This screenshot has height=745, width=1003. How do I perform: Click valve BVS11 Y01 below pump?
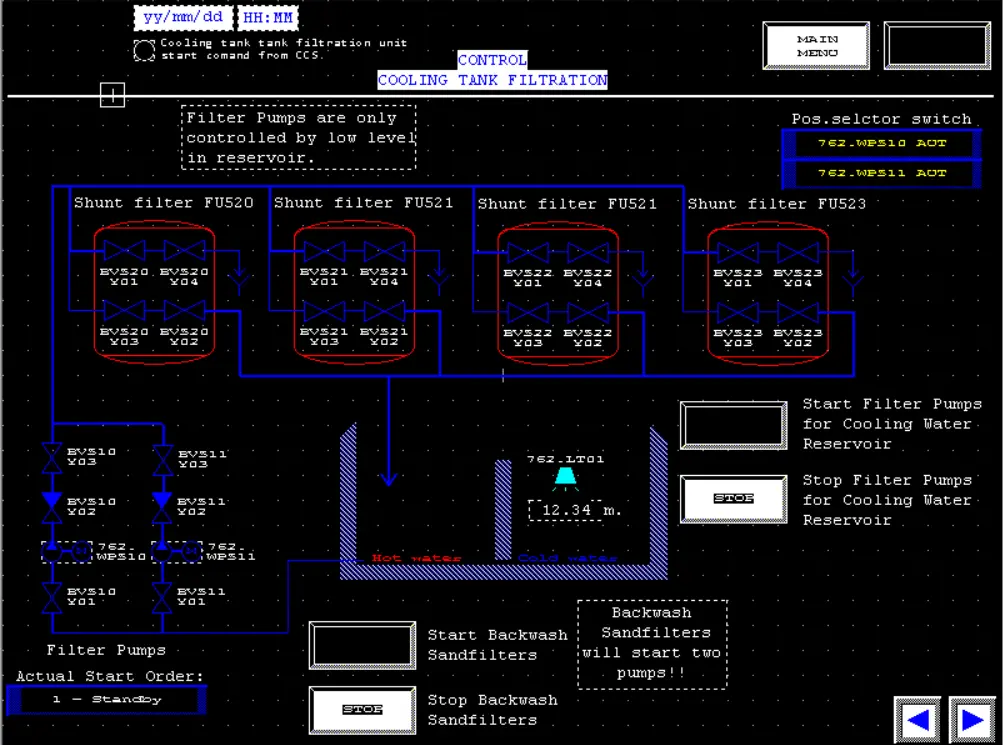[x=162, y=597]
